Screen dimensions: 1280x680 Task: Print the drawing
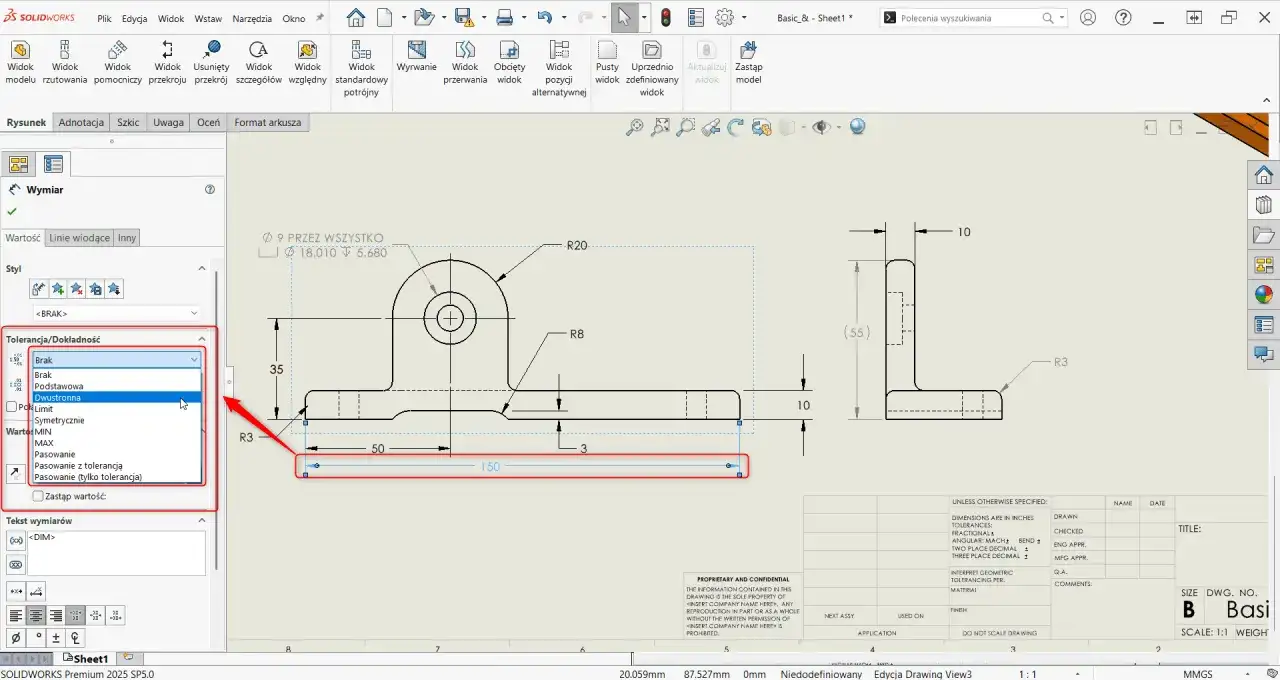[x=505, y=17]
